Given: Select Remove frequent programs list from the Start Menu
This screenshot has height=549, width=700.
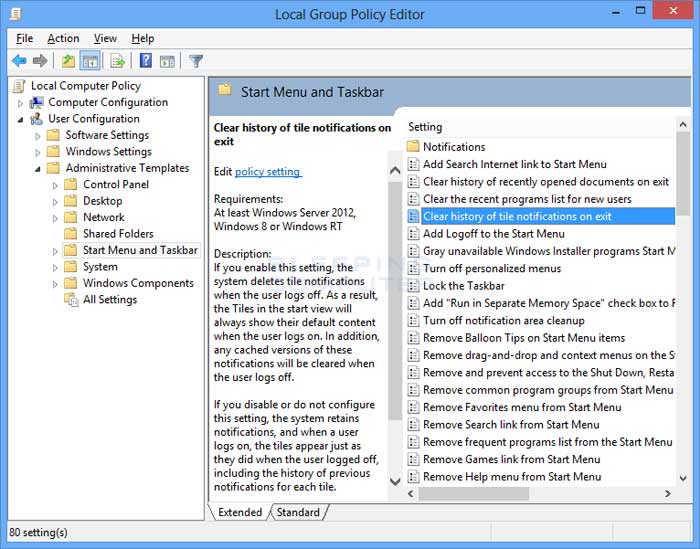Looking at the screenshot, I should (547, 442).
